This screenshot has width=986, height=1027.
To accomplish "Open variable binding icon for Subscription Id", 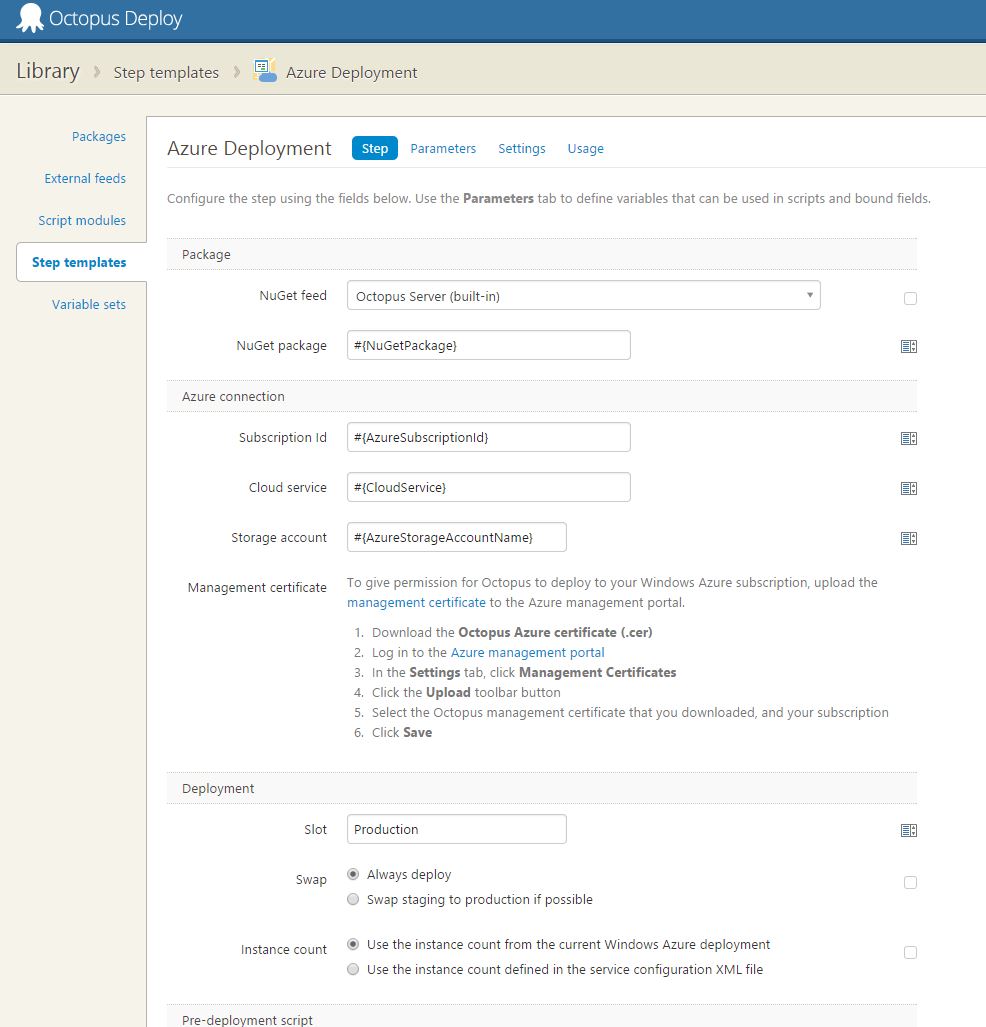I will (909, 438).
